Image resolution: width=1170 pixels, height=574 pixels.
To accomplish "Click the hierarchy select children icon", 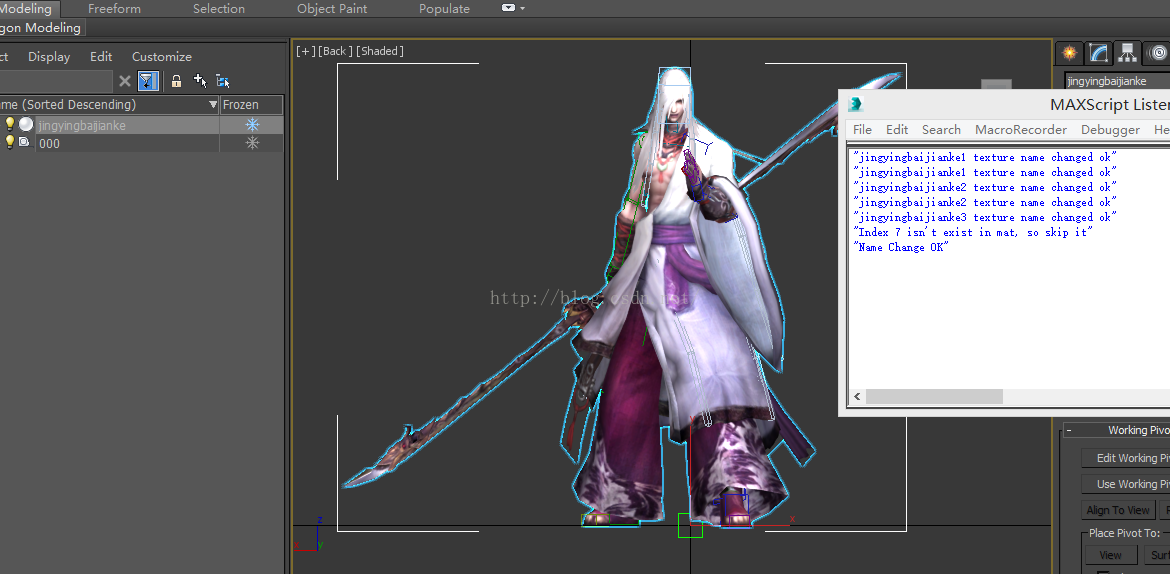I will click(x=222, y=81).
